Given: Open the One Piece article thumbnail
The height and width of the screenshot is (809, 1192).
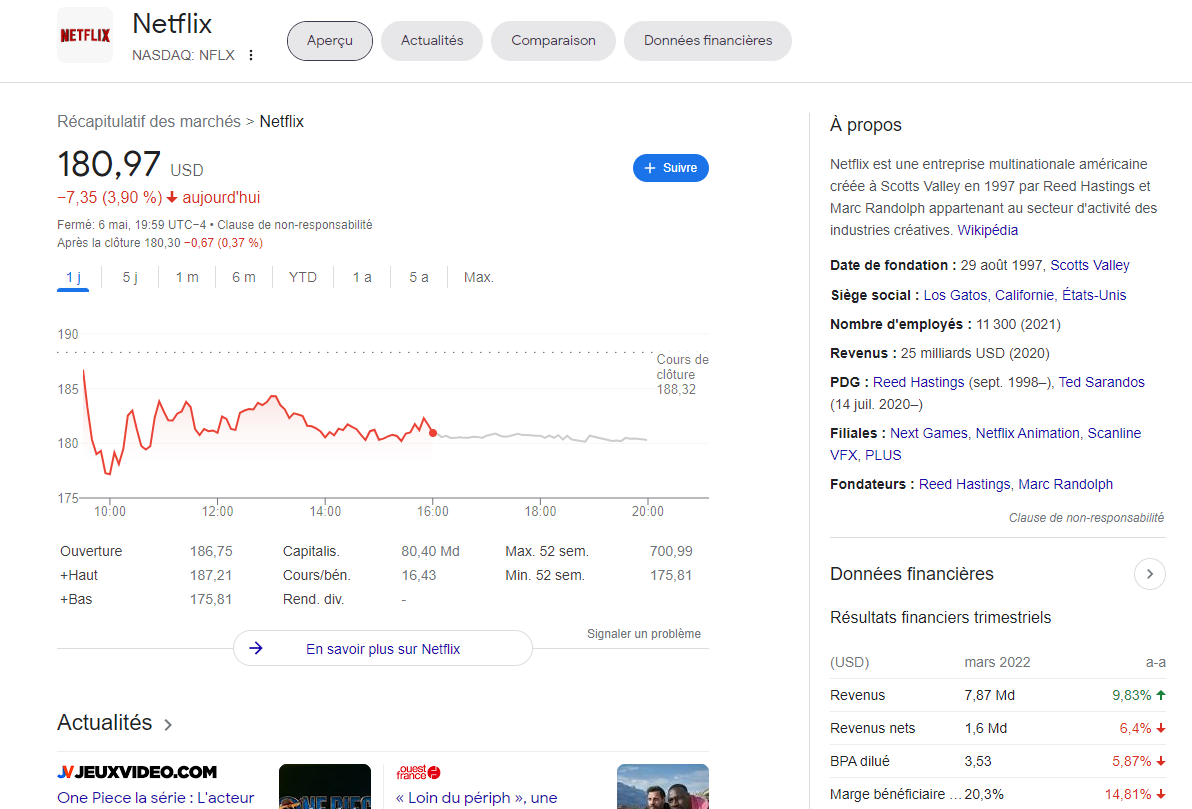Looking at the screenshot, I should [x=325, y=786].
